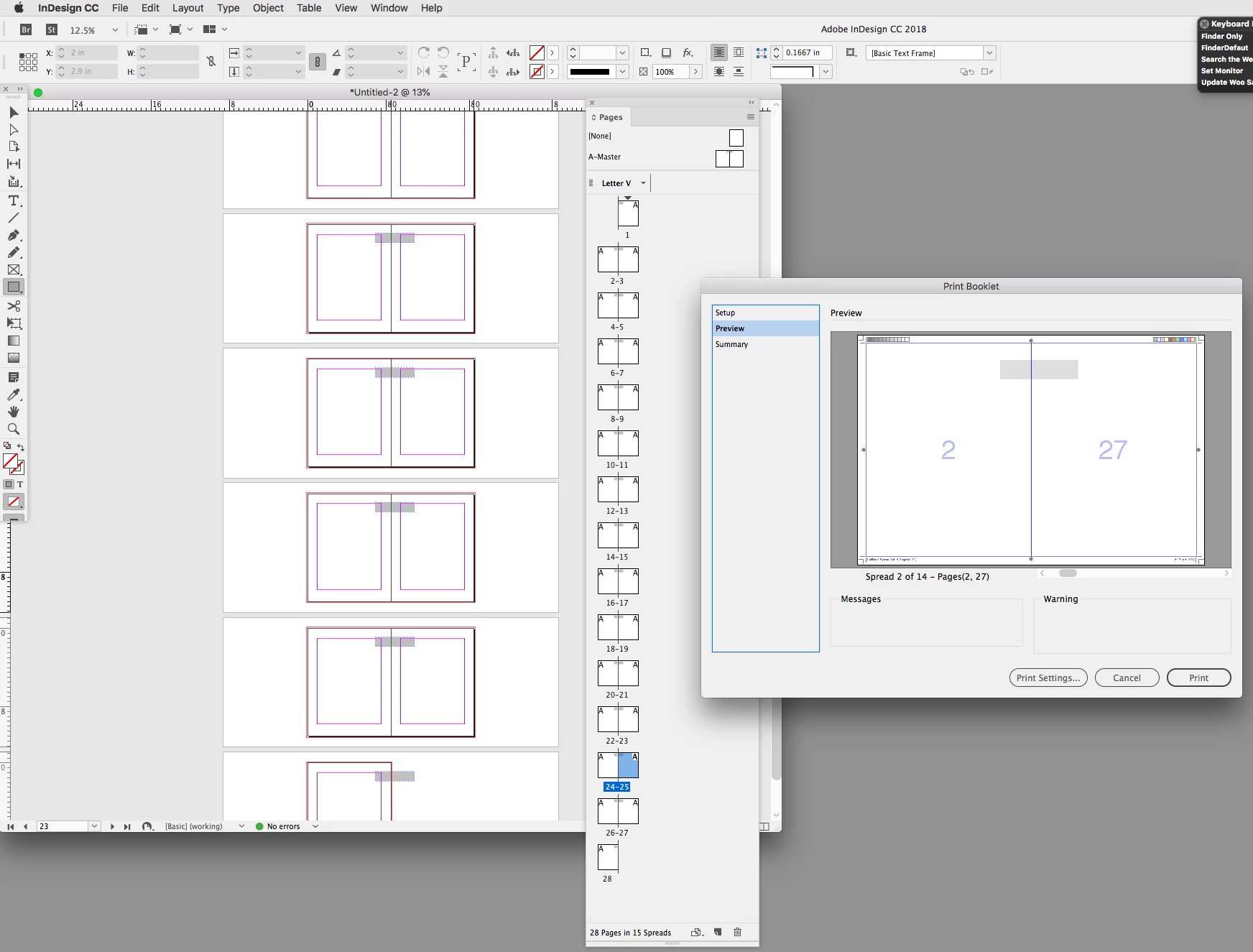Click Cancel in Print Booklet dialog

[1127, 678]
